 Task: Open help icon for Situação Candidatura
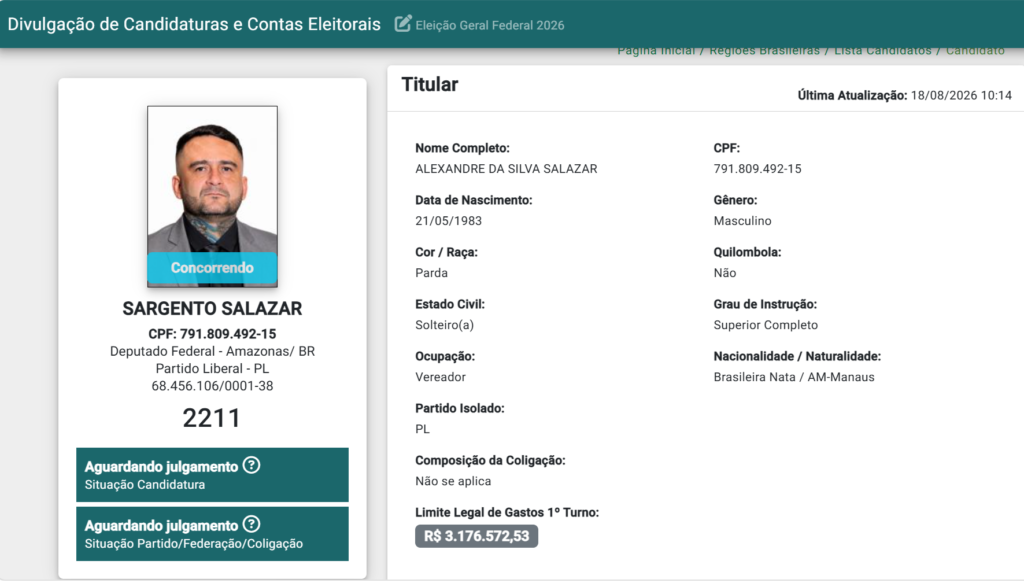(251, 465)
